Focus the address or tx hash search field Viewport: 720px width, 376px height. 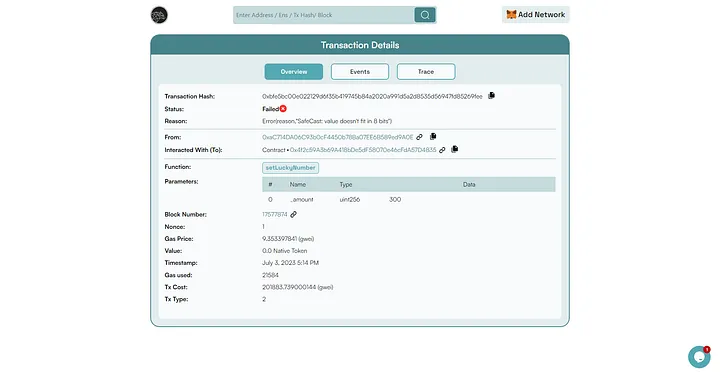click(324, 15)
